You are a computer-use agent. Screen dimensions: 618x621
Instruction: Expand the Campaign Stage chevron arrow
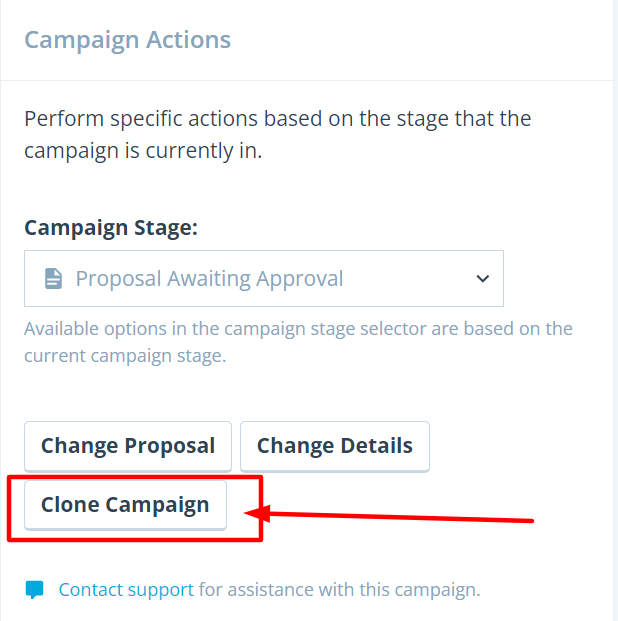coord(483,278)
